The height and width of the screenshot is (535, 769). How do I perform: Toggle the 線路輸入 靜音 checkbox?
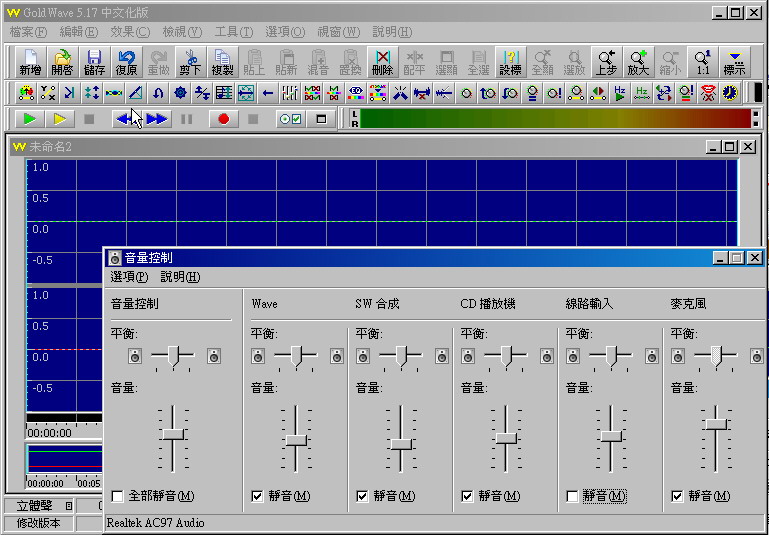tap(573, 496)
